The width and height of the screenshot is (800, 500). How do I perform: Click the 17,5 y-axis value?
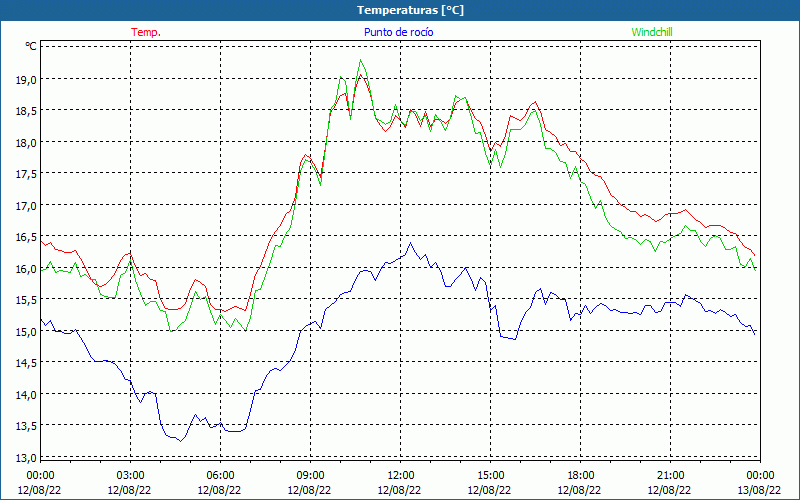pyautogui.click(x=28, y=174)
